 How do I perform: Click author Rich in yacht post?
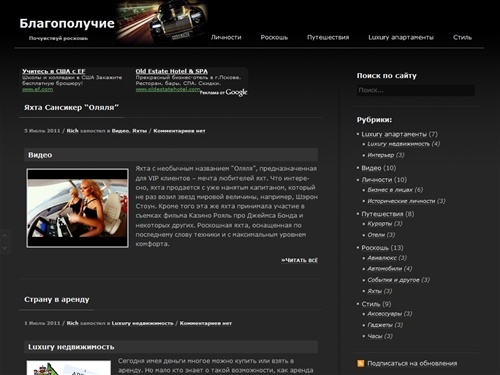[72, 131]
